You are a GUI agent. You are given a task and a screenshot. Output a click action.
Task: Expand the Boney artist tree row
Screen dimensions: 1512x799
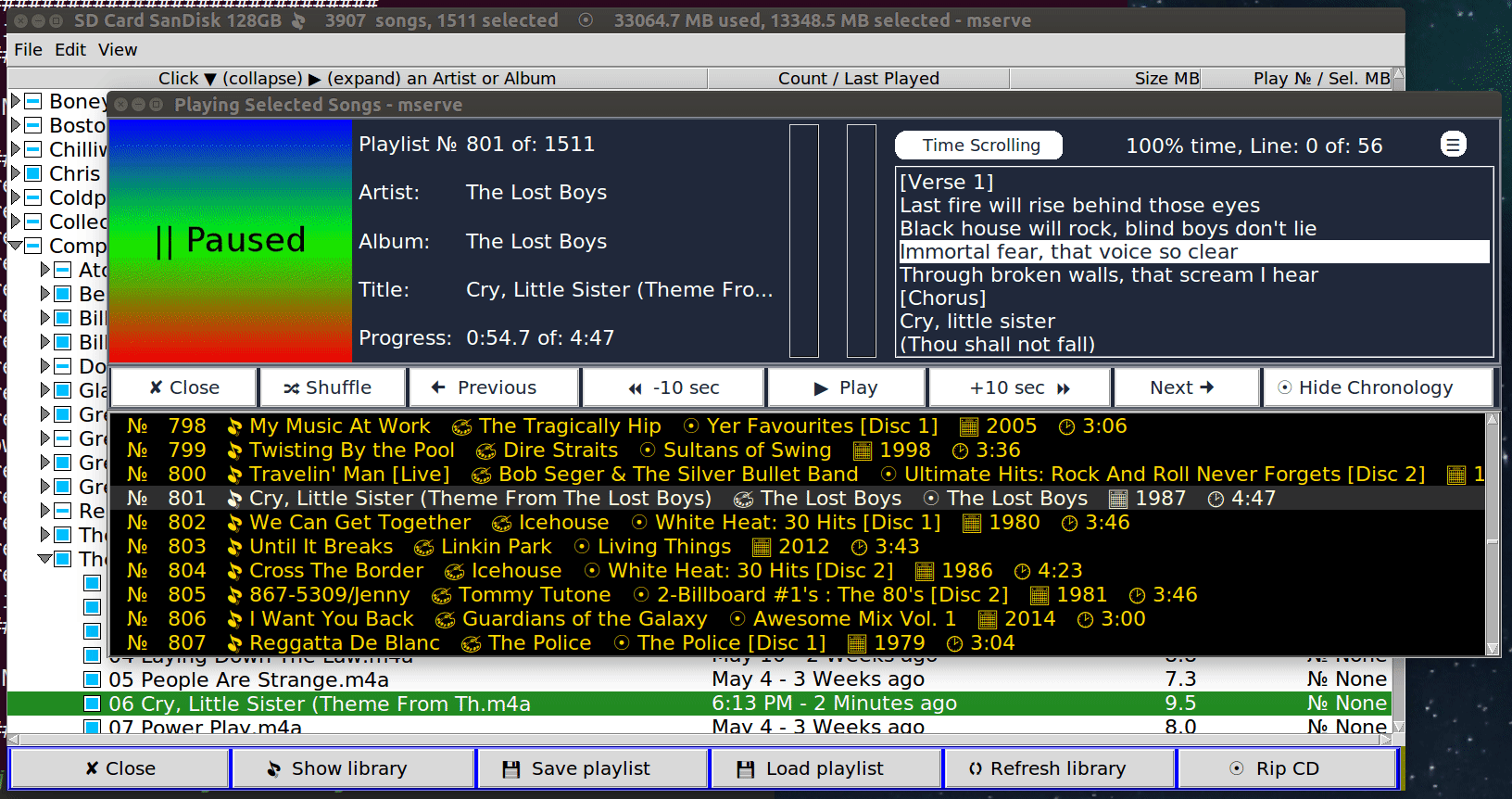(x=15, y=100)
